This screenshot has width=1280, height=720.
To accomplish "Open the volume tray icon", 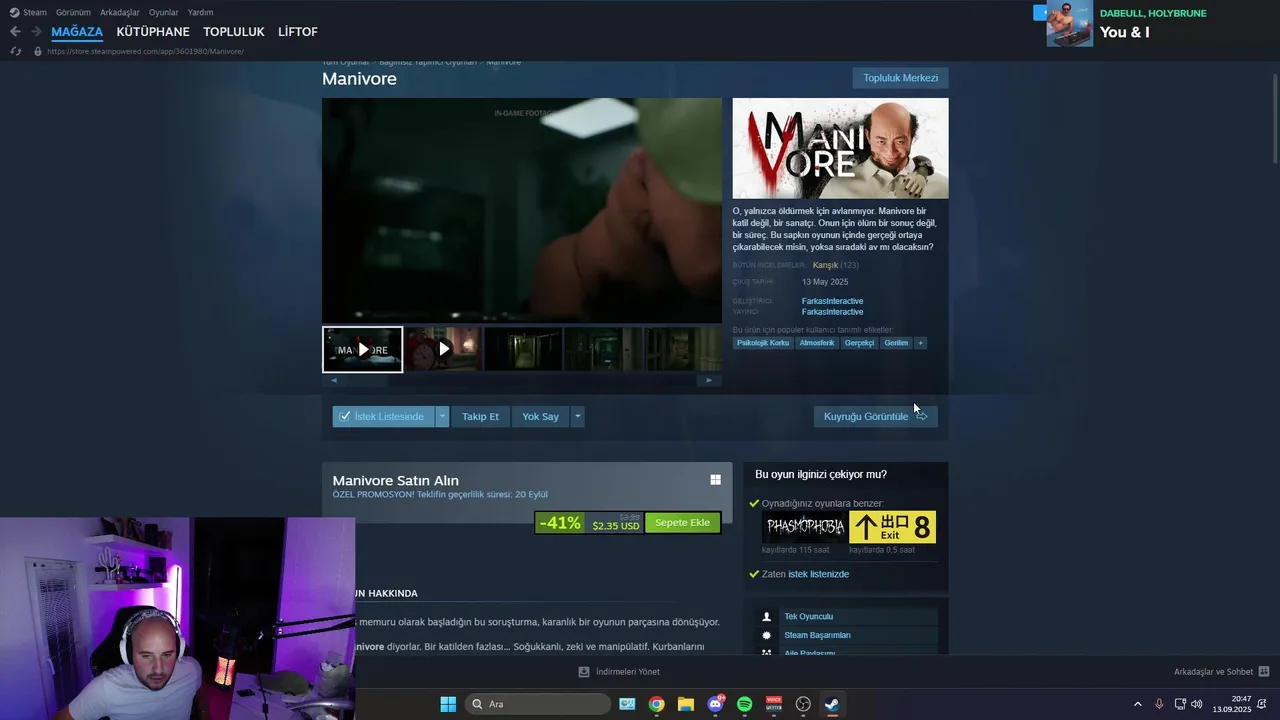I will 1197,704.
